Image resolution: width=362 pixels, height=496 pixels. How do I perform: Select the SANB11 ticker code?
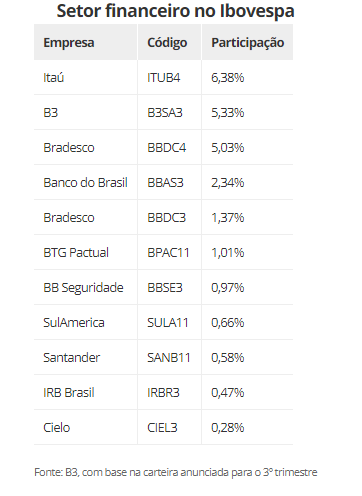(169, 358)
